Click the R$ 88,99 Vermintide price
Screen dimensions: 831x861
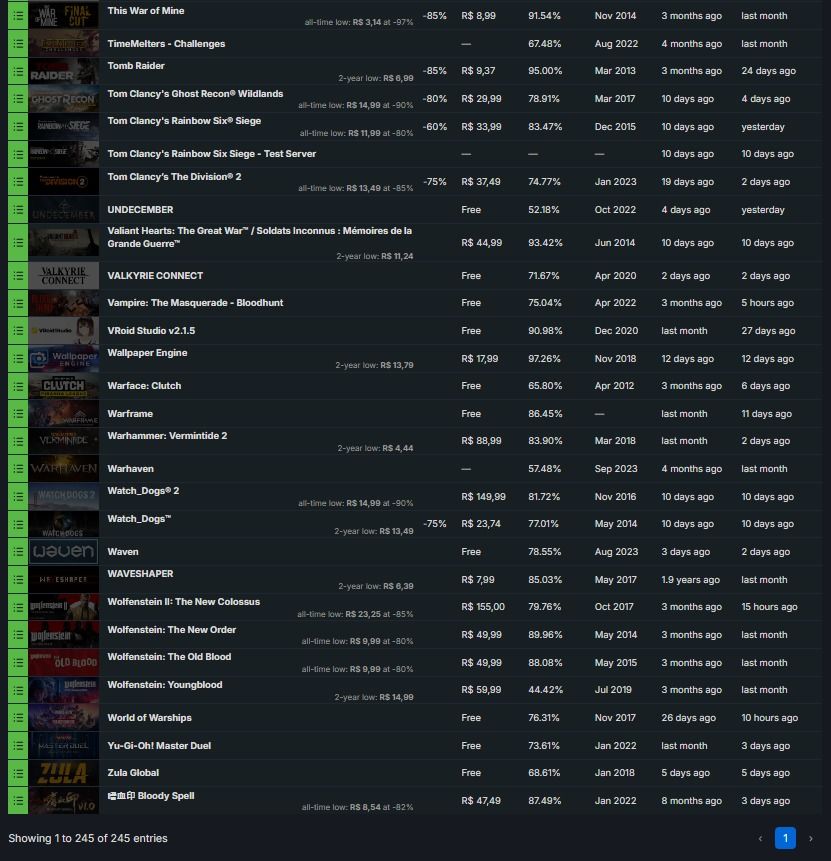pos(481,441)
